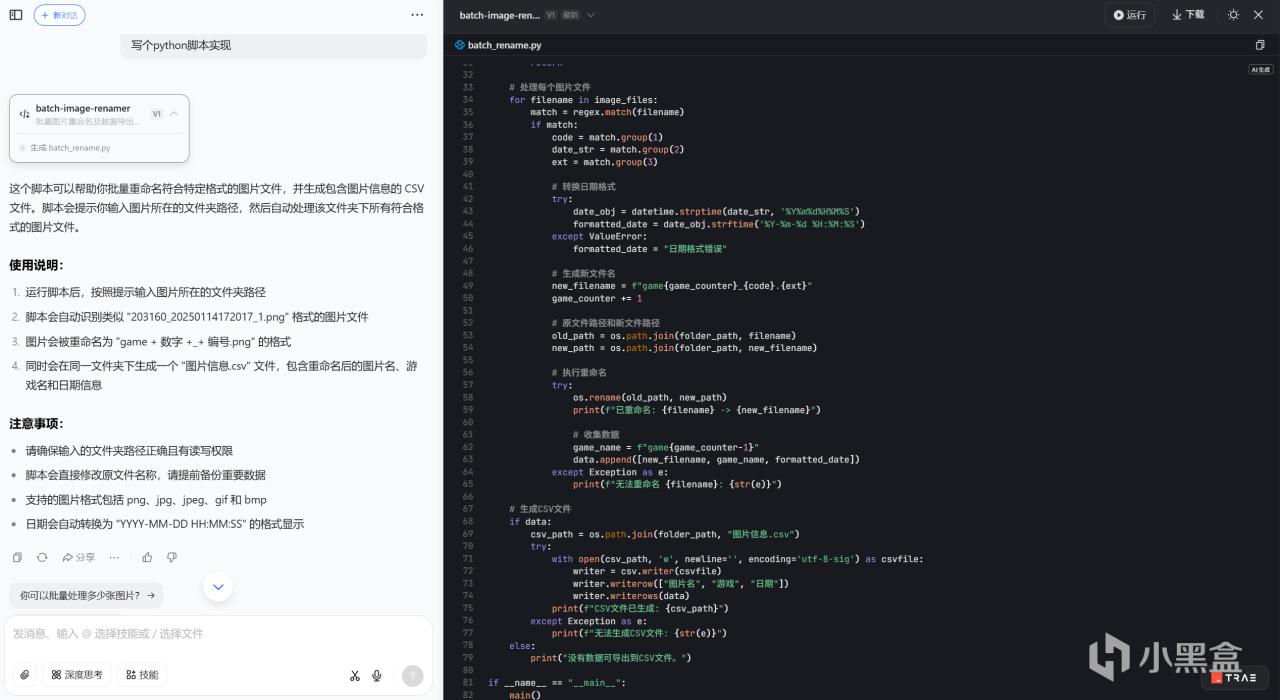Run the script with 运行
Image resolution: width=1280 pixels, height=700 pixels.
(1130, 15)
